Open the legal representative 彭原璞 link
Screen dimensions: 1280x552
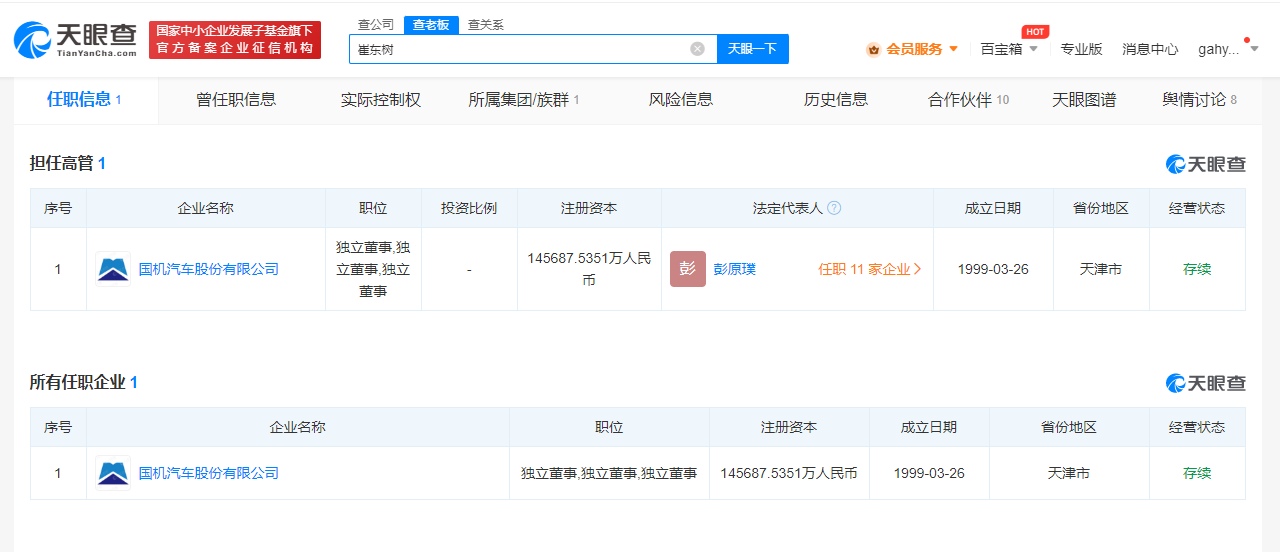(735, 269)
